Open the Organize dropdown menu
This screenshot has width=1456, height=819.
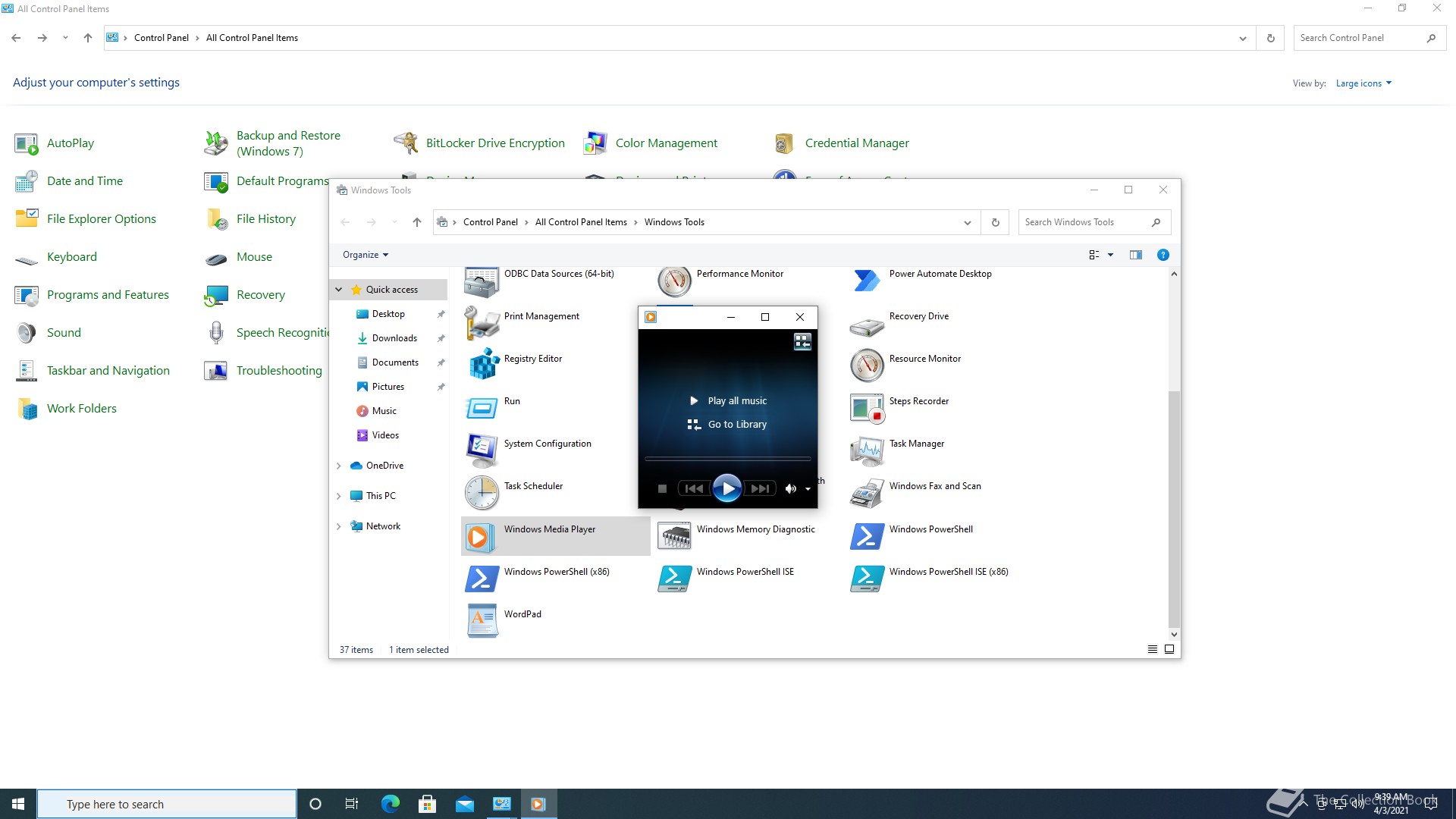click(365, 255)
